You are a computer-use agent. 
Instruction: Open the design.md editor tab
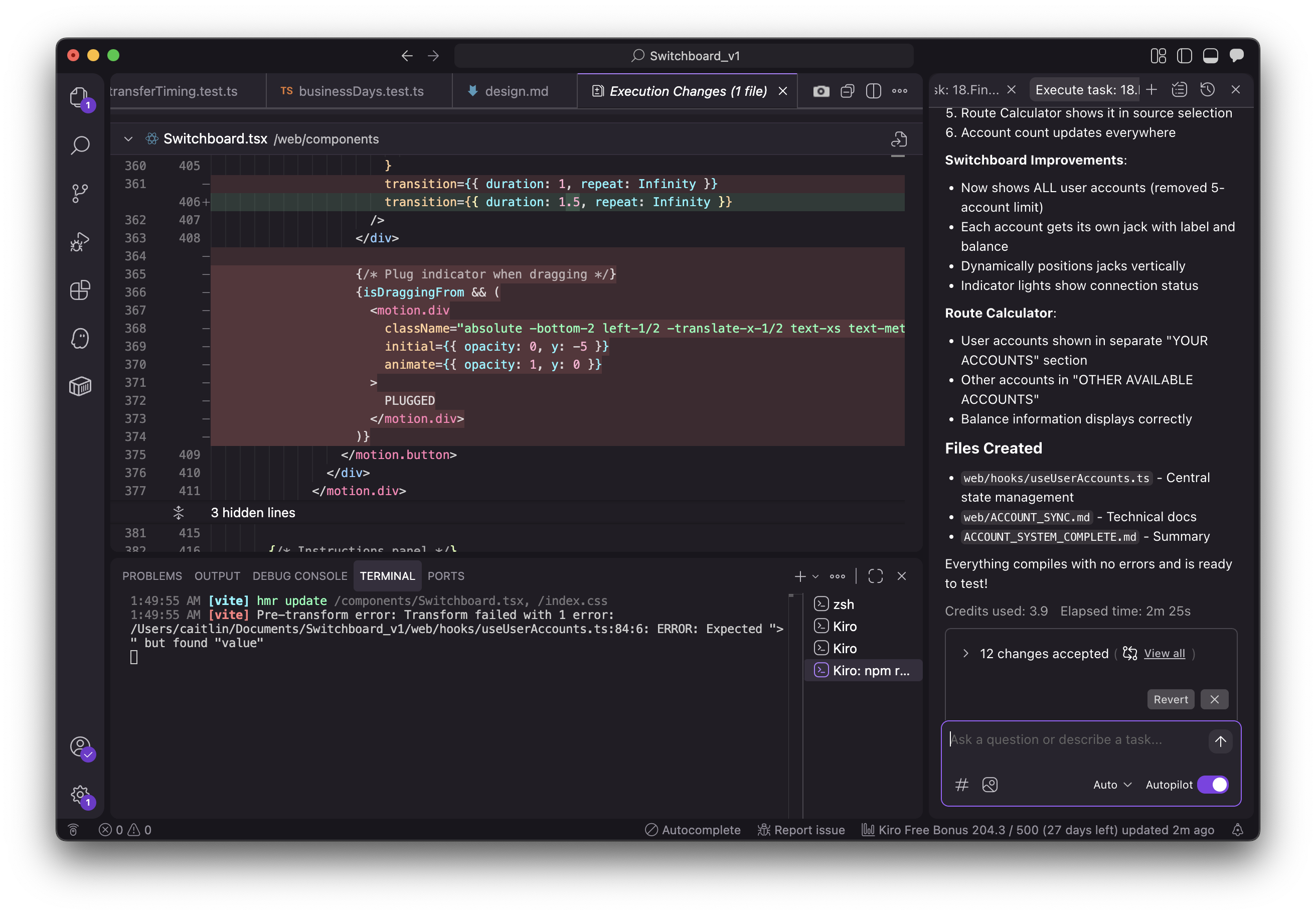tap(515, 91)
